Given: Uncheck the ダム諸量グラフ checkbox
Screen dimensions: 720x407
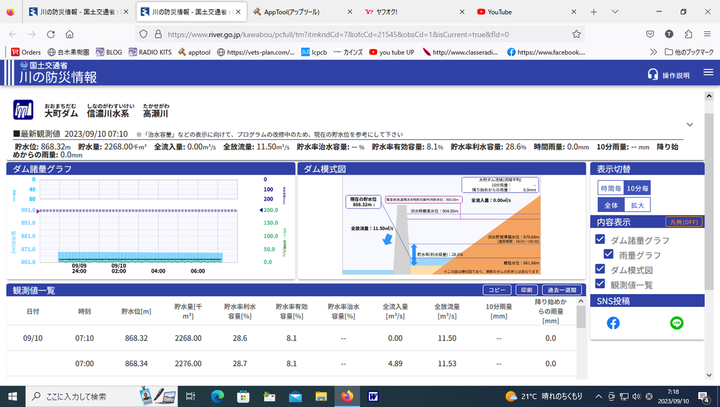Looking at the screenshot, I should pyautogui.click(x=600, y=240).
